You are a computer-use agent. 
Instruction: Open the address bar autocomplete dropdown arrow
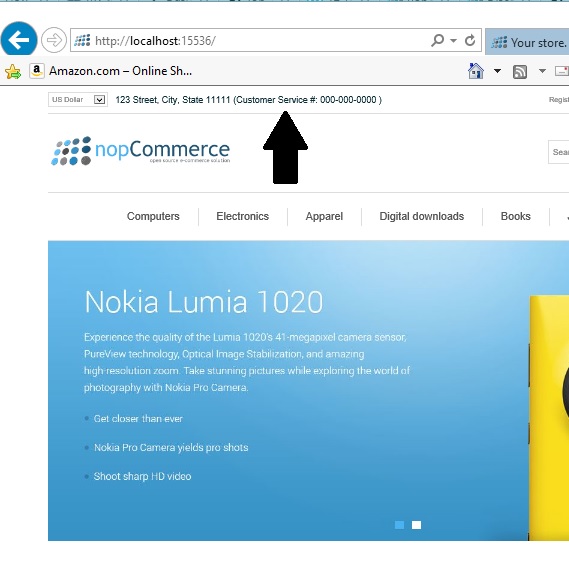tap(453, 40)
